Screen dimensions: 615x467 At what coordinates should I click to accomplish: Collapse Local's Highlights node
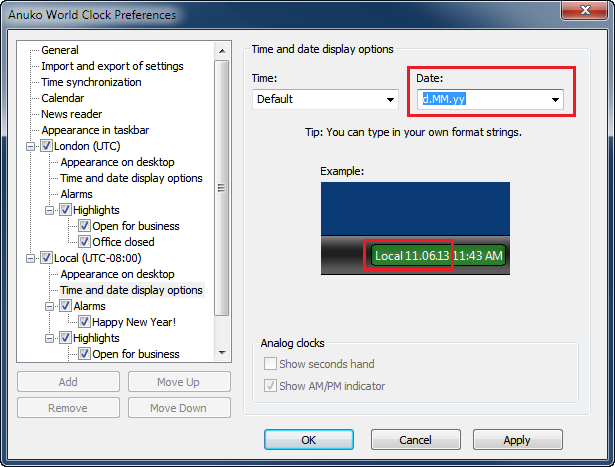[x=49, y=338]
